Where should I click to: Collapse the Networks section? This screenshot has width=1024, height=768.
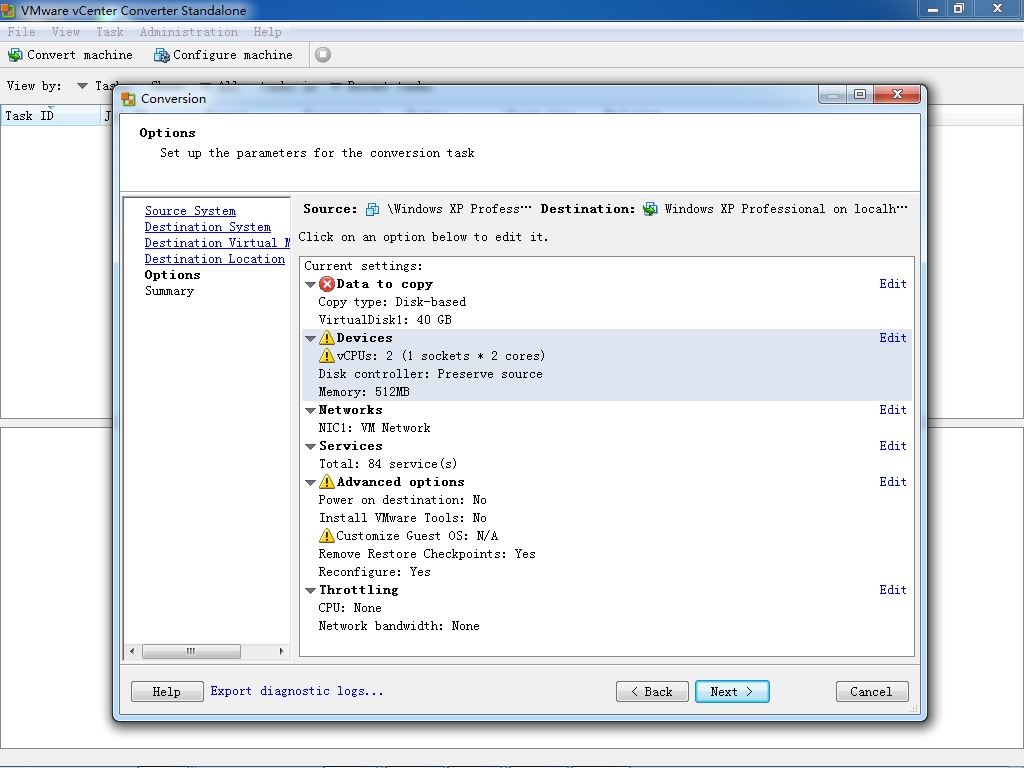[x=311, y=411]
